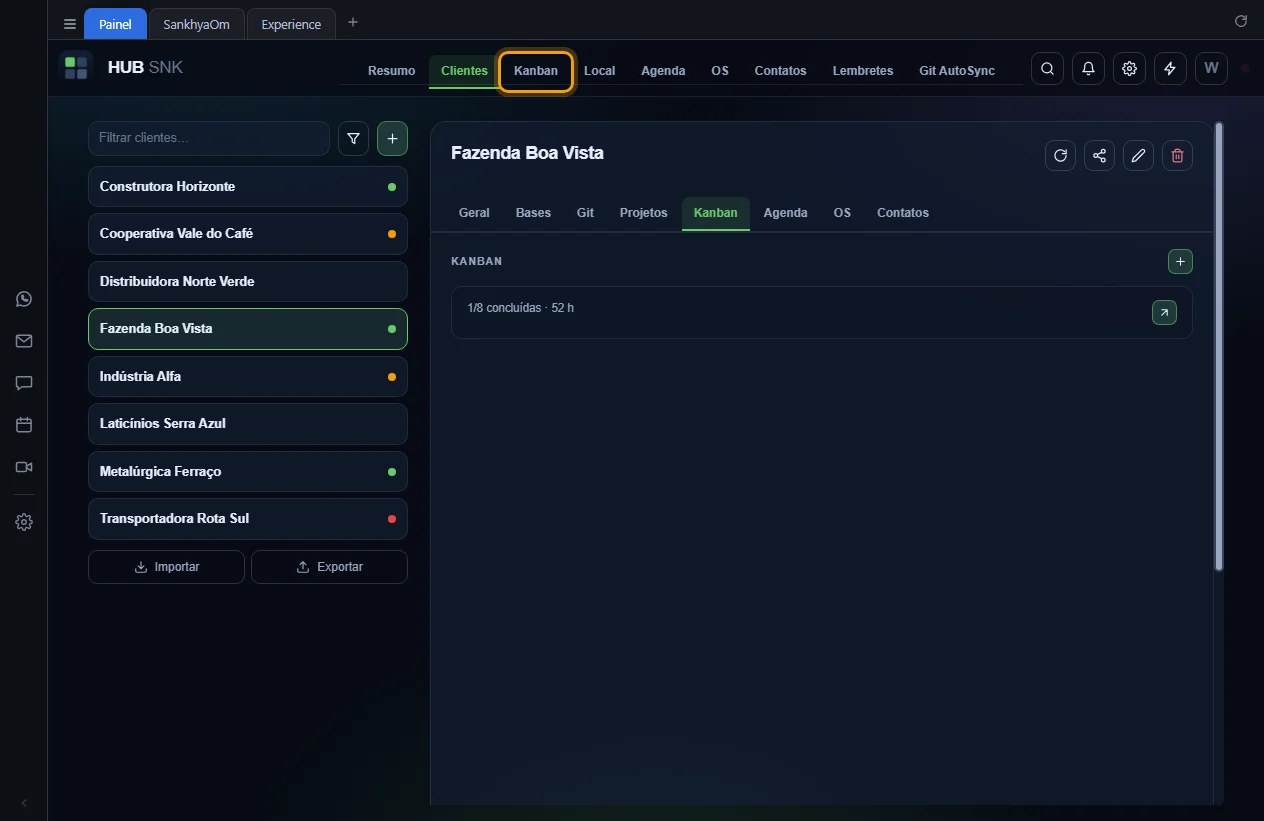Open the top Kanban navigation tab
1264x821 pixels.
coord(536,71)
